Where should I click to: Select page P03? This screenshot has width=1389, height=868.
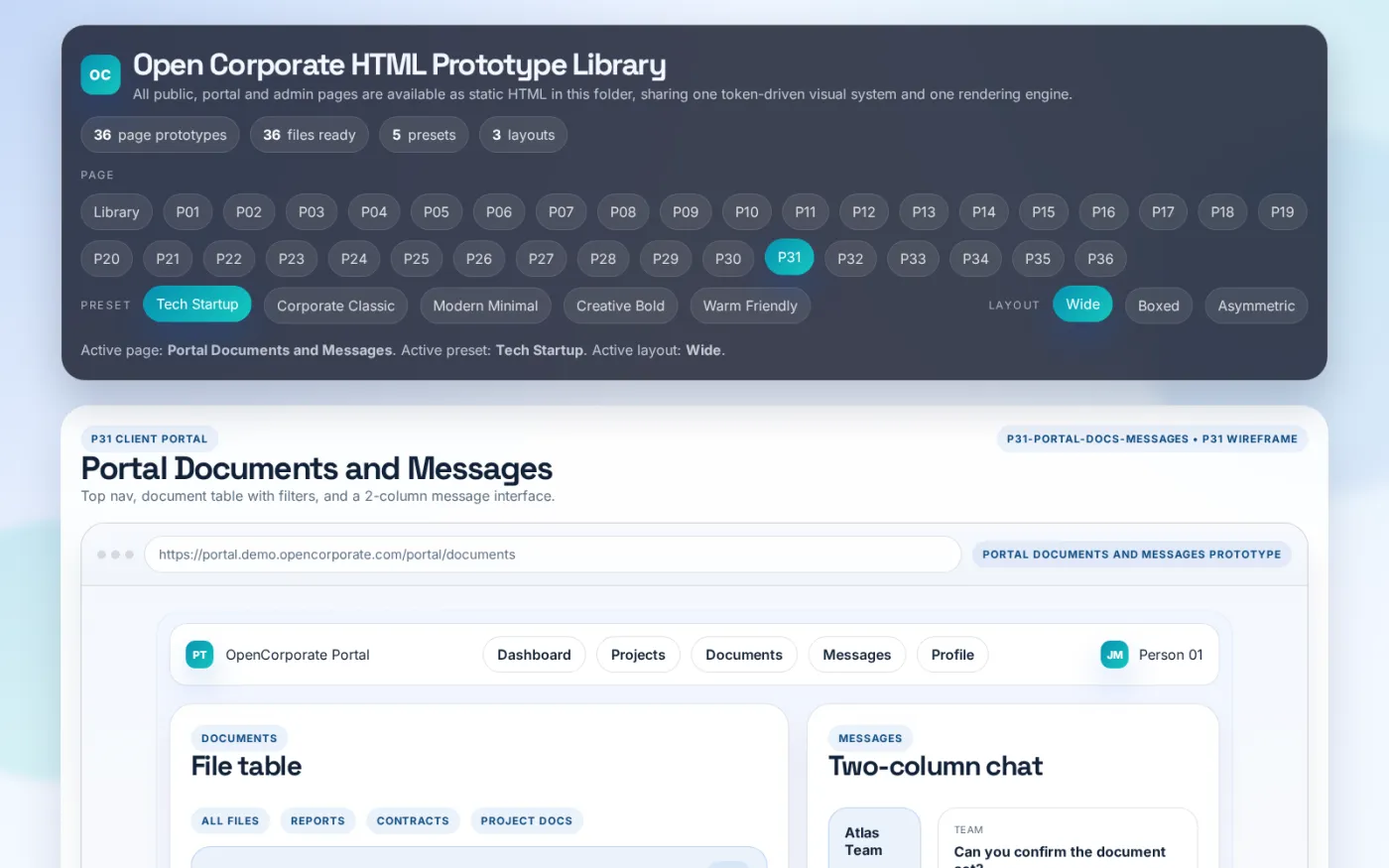tap(312, 211)
